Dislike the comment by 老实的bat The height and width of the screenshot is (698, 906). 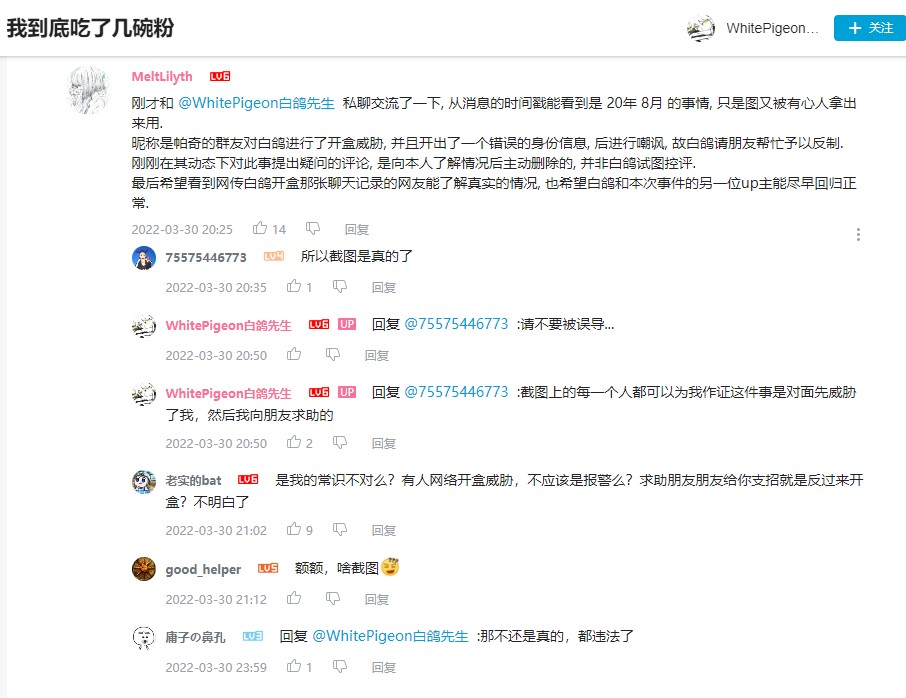click(340, 529)
